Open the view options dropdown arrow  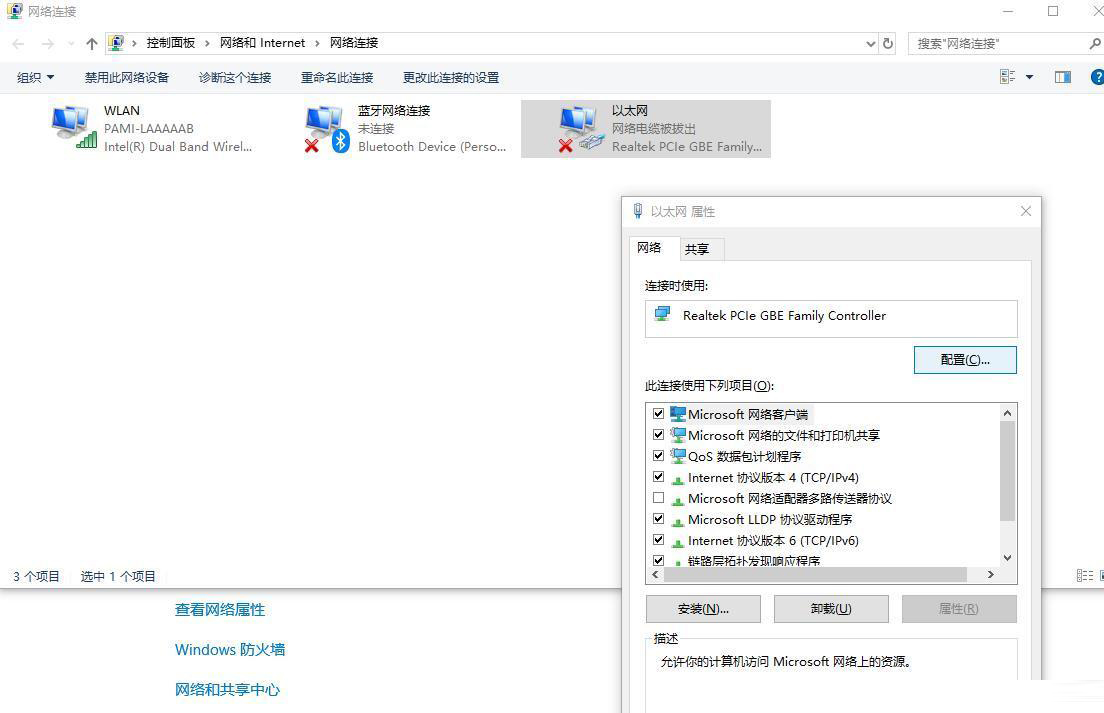coord(1028,77)
